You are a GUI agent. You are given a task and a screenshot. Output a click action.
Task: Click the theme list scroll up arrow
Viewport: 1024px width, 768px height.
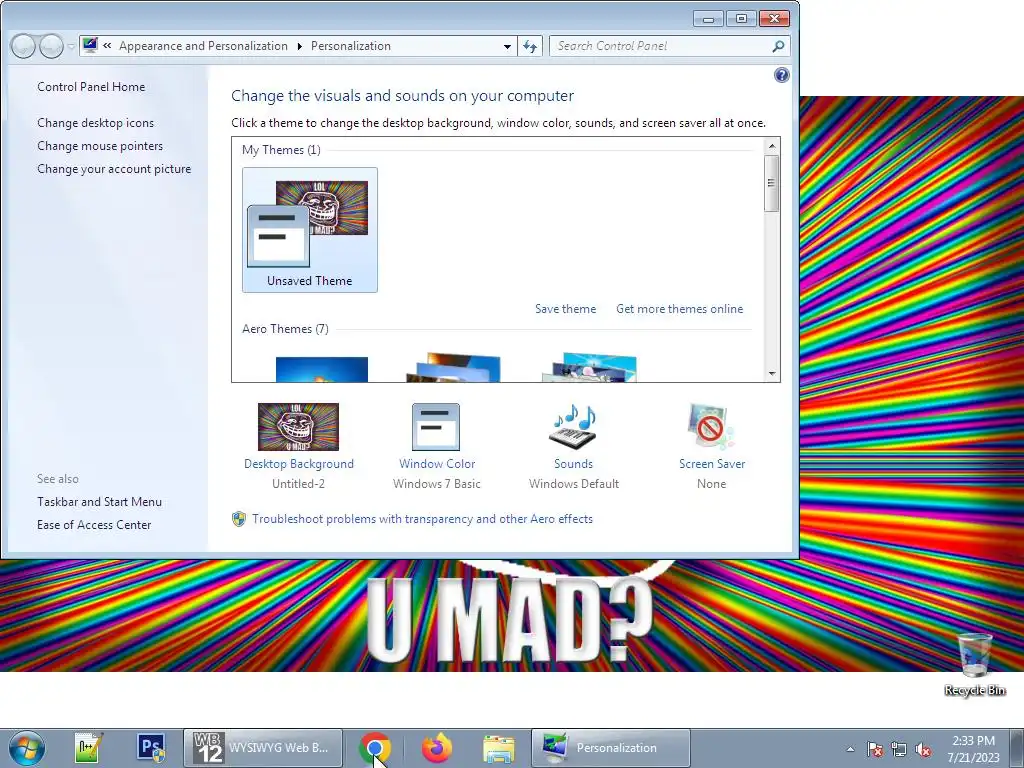[x=772, y=146]
